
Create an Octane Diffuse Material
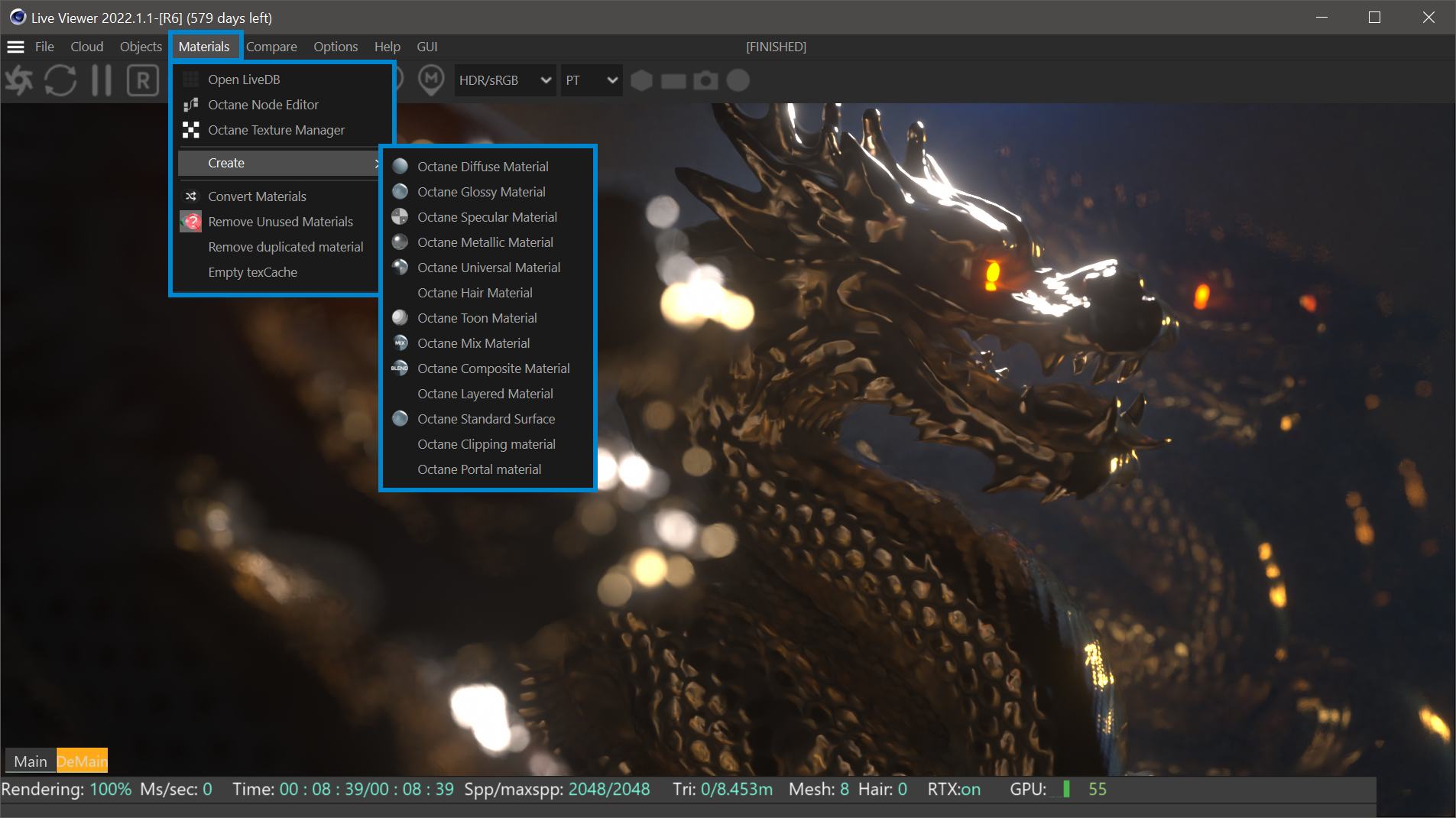pyautogui.click(x=488, y=167)
